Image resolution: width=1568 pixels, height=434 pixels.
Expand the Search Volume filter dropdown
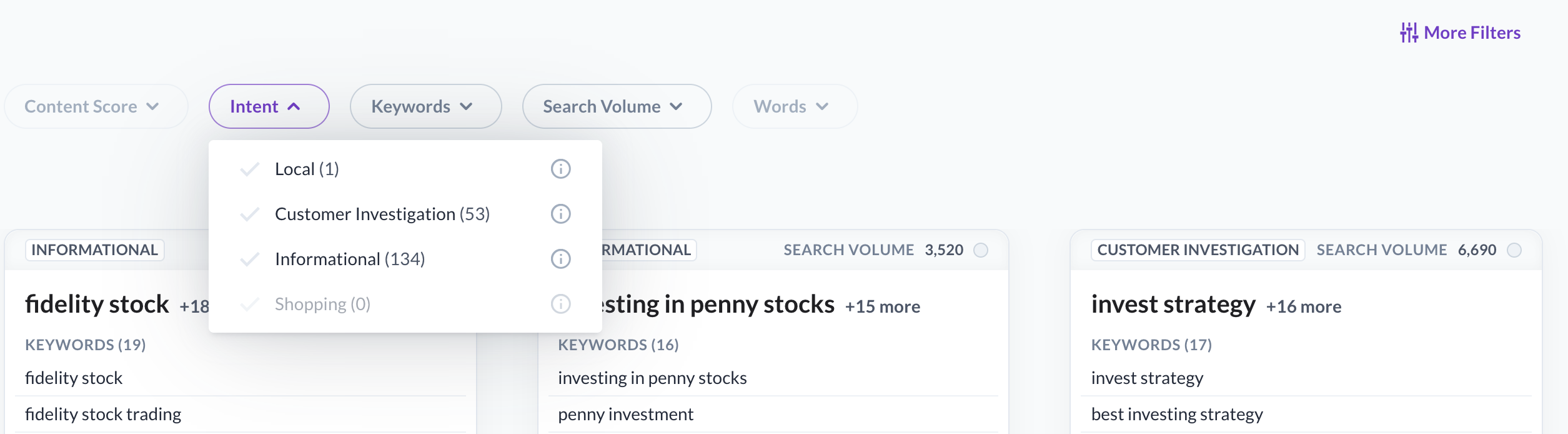617,106
